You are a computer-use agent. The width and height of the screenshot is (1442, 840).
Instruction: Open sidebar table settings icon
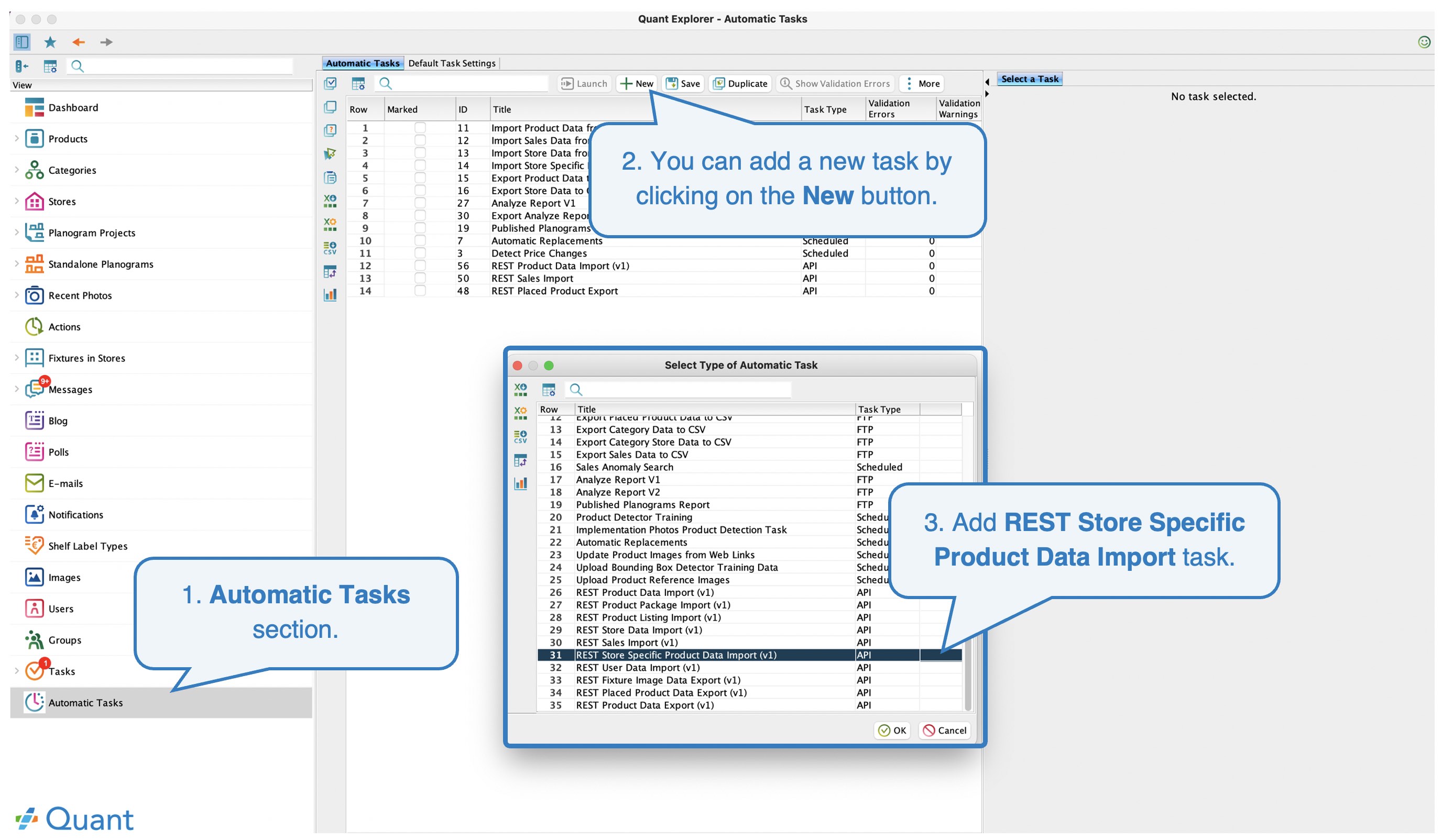50,67
